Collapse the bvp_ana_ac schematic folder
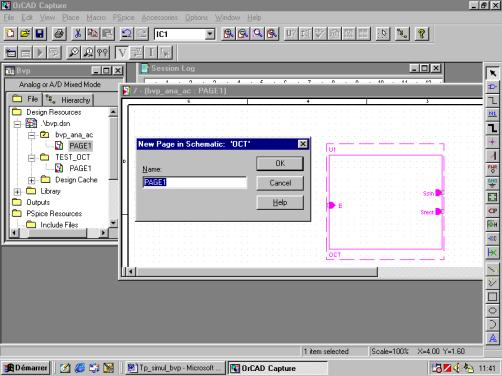 (x=32, y=135)
